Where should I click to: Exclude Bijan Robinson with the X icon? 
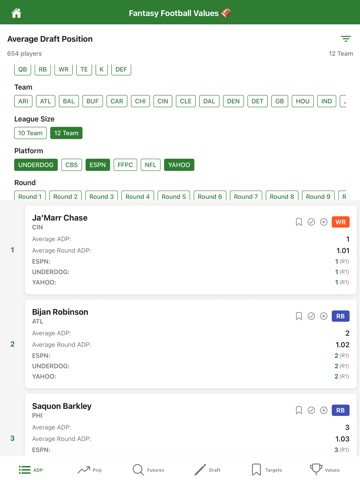323,316
